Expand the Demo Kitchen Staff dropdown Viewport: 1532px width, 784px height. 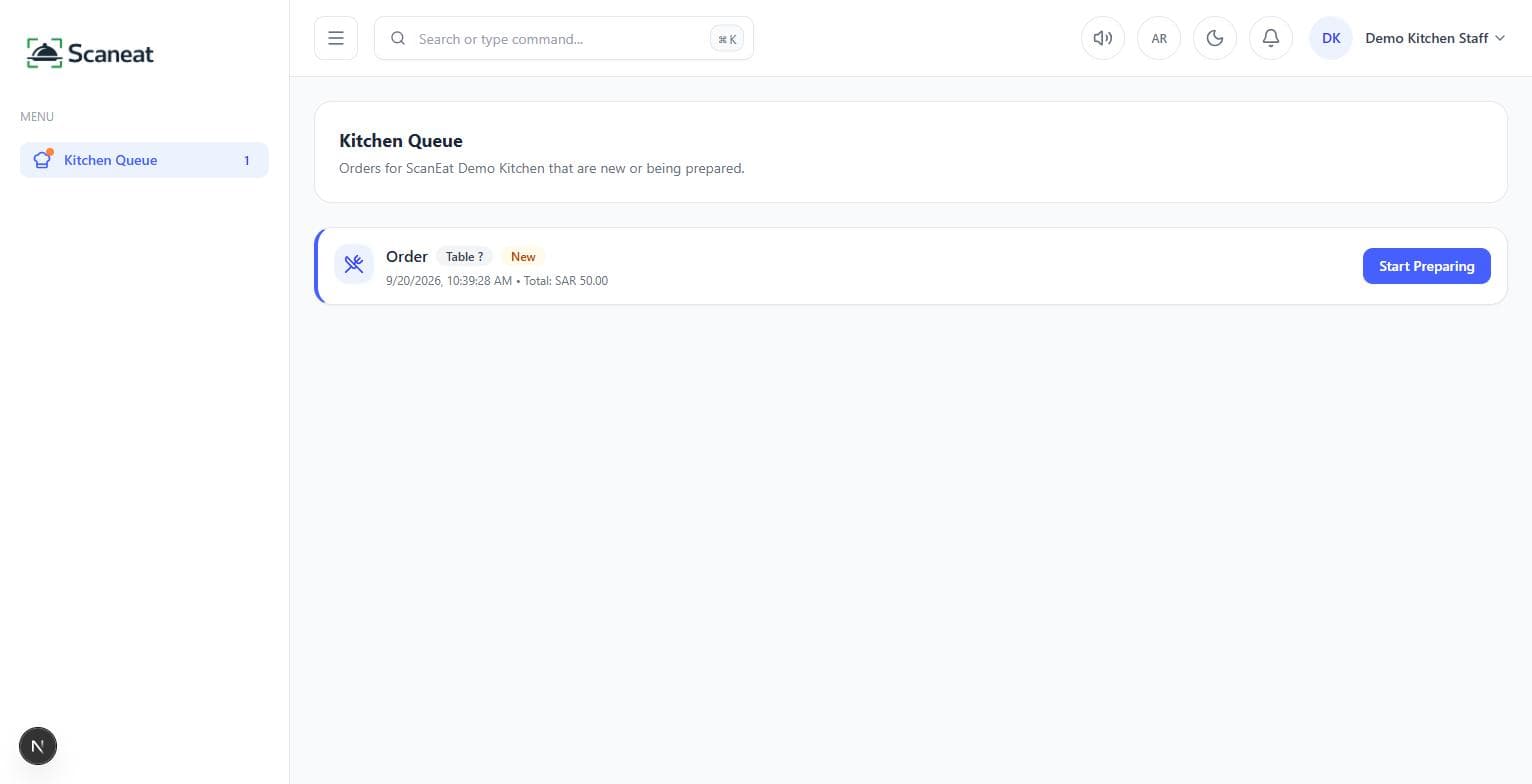pos(1435,38)
